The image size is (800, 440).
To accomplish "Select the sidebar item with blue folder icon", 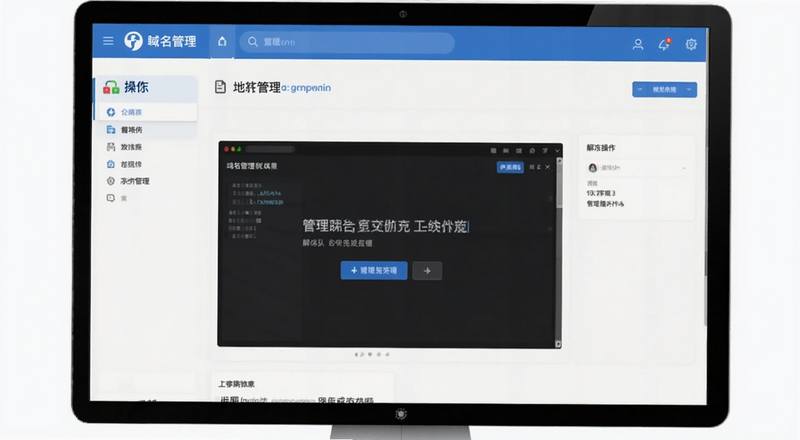I will coord(146,130).
